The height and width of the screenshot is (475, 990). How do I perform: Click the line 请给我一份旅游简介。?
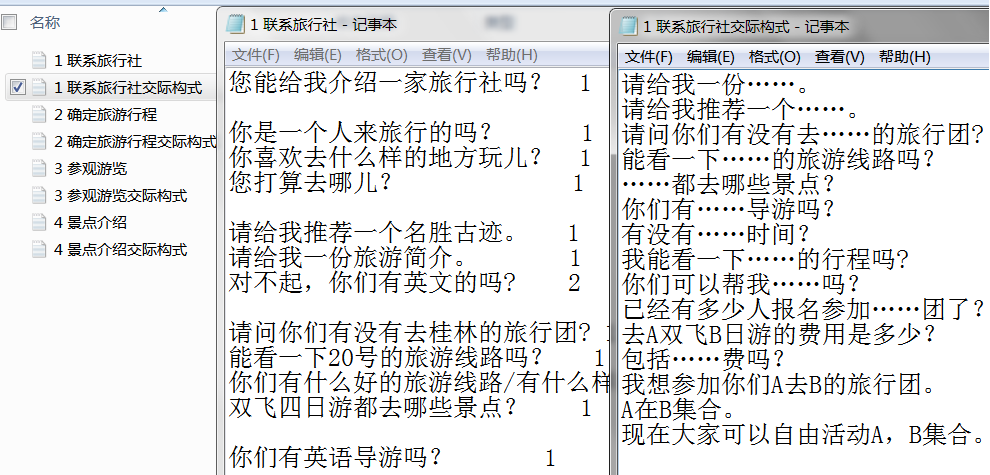coord(347,258)
